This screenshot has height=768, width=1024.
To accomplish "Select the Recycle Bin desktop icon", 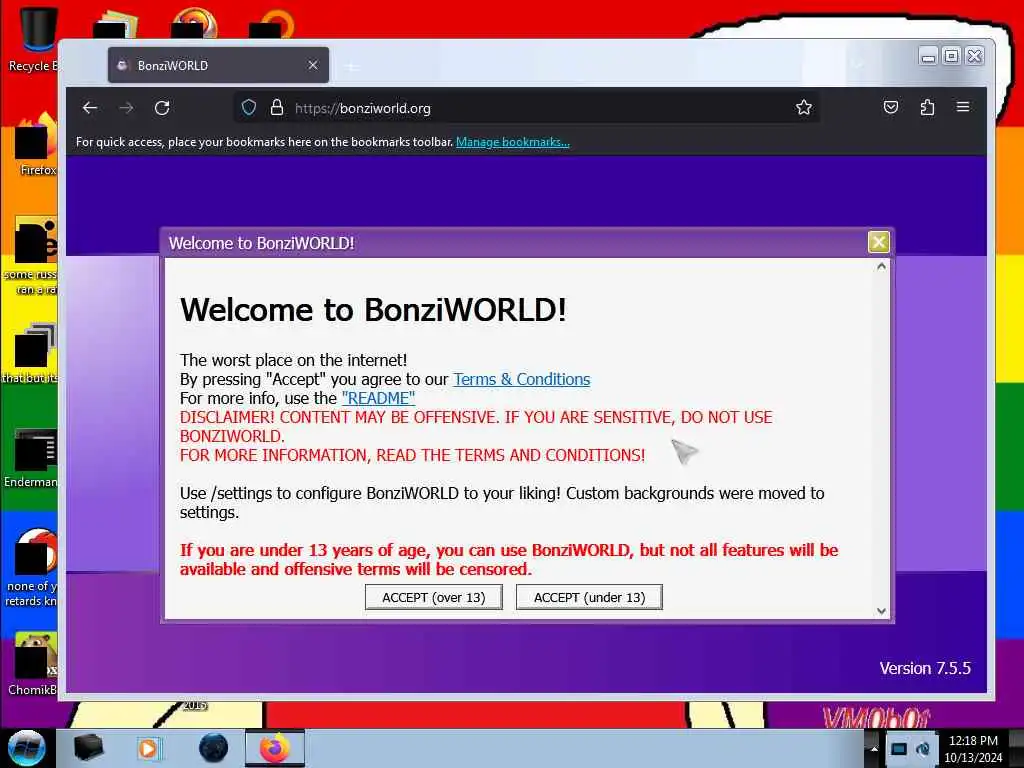I will (33, 39).
